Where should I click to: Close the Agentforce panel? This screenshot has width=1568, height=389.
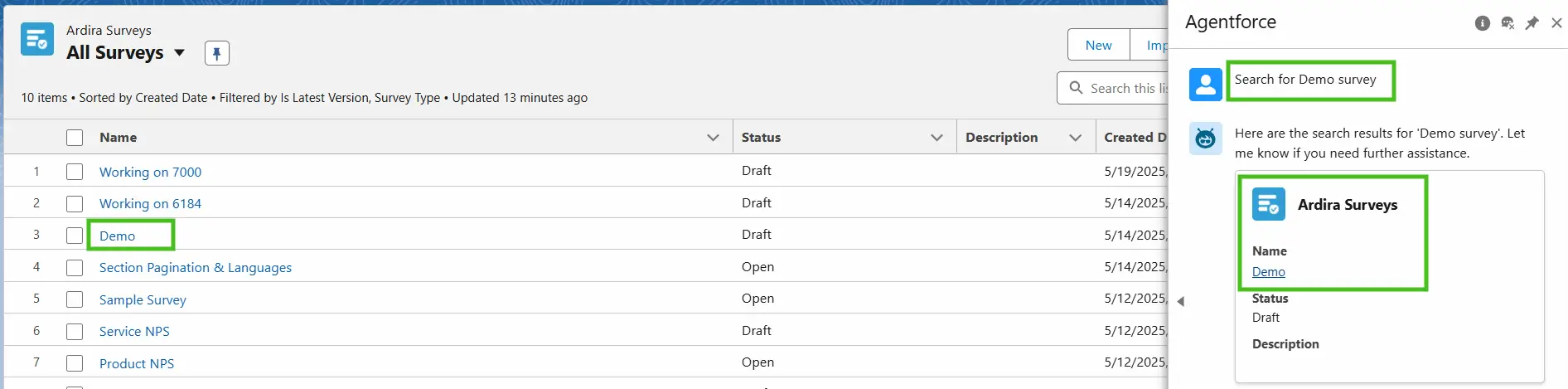tap(1556, 23)
